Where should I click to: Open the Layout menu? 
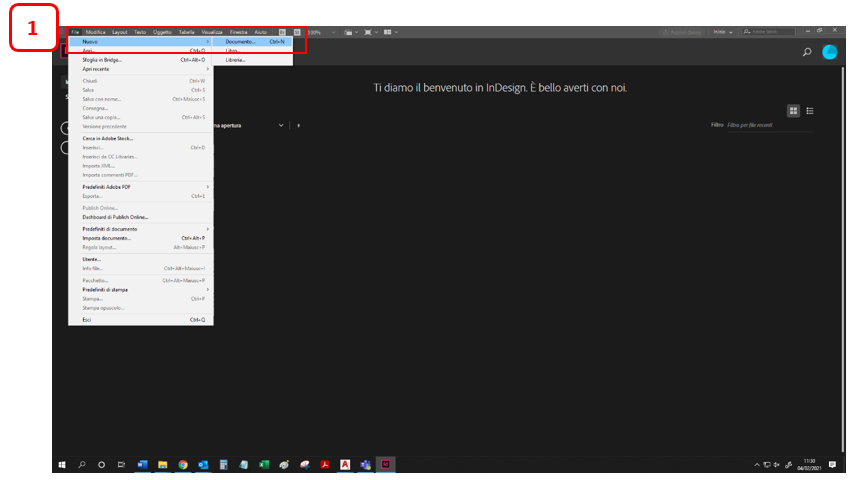coord(120,32)
